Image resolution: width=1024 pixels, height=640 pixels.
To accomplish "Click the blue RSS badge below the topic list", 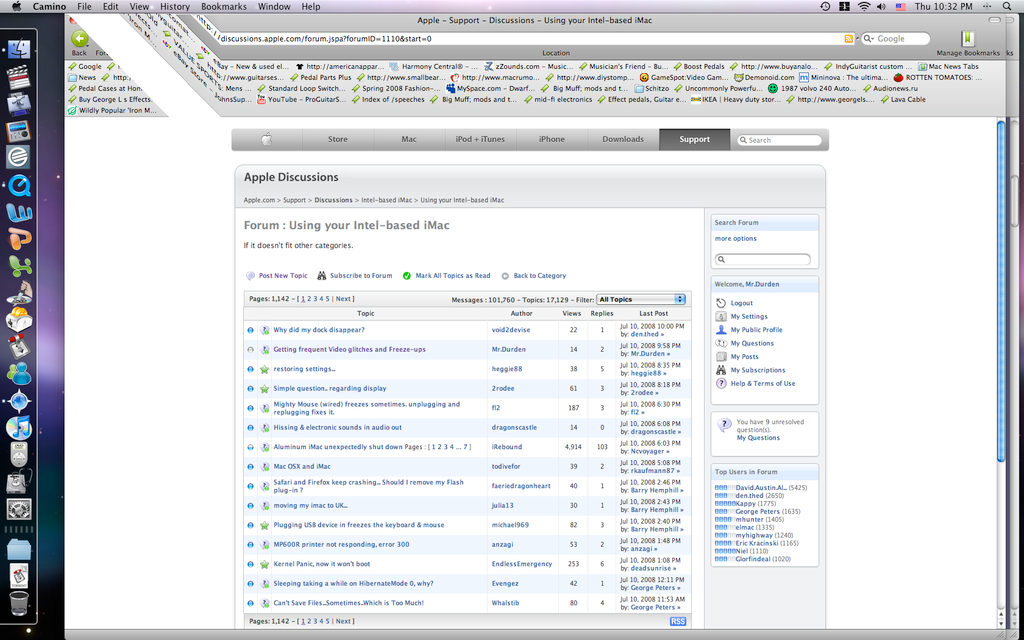I will [677, 621].
